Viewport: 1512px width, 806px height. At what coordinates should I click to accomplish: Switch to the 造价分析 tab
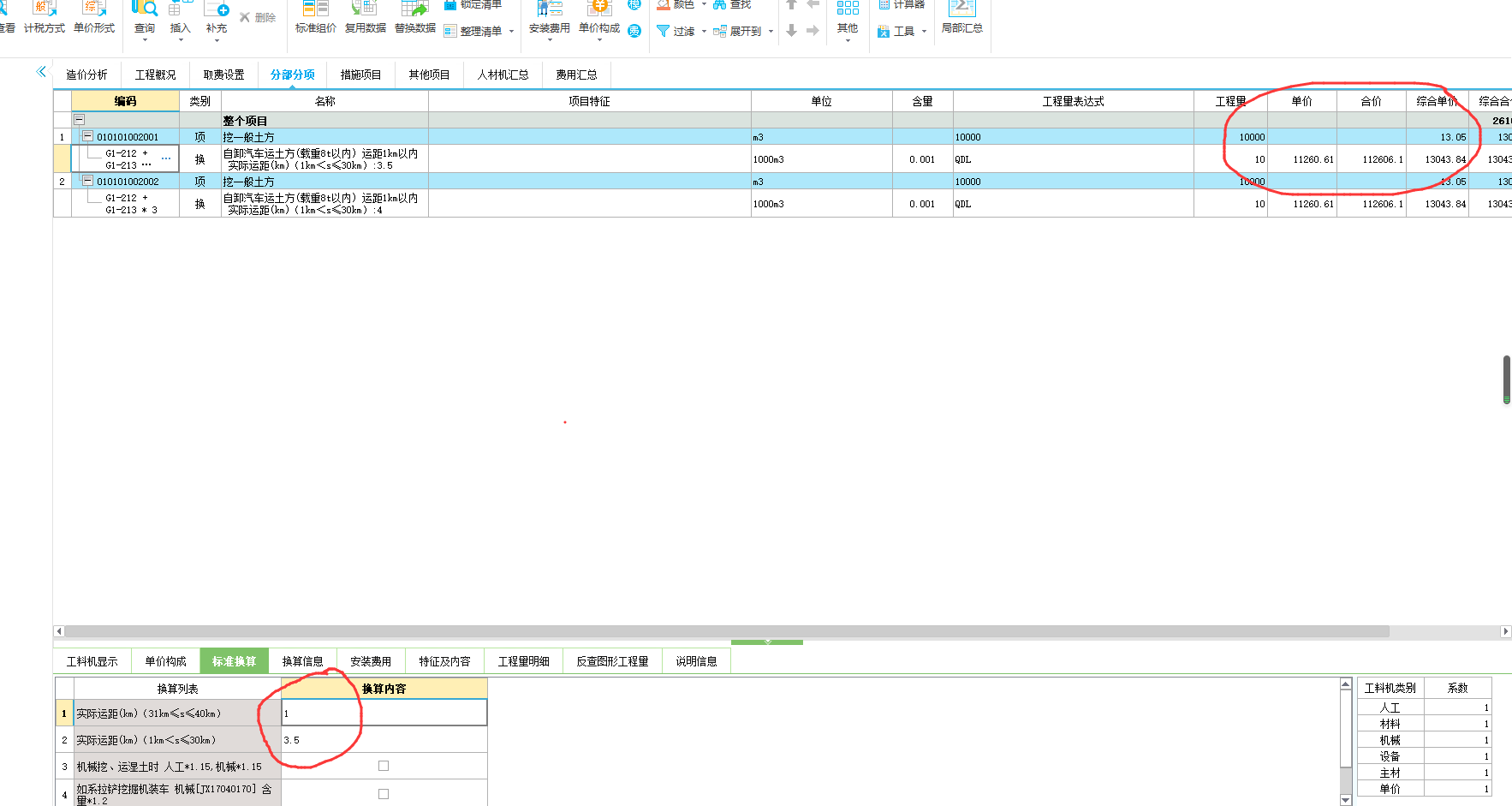tap(86, 75)
